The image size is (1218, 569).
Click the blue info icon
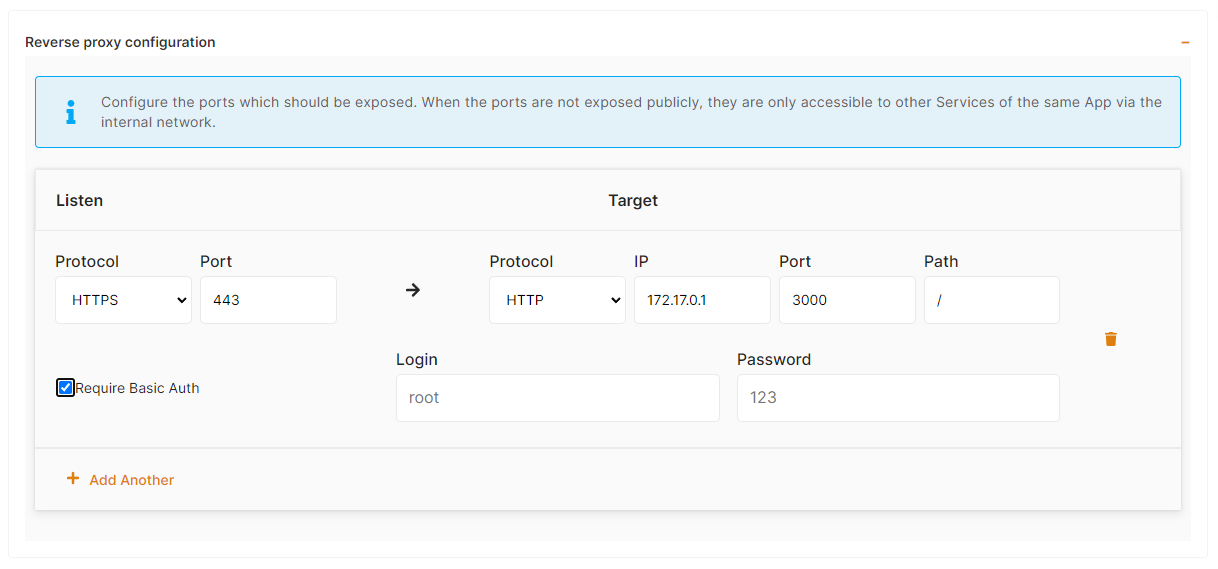coord(70,112)
